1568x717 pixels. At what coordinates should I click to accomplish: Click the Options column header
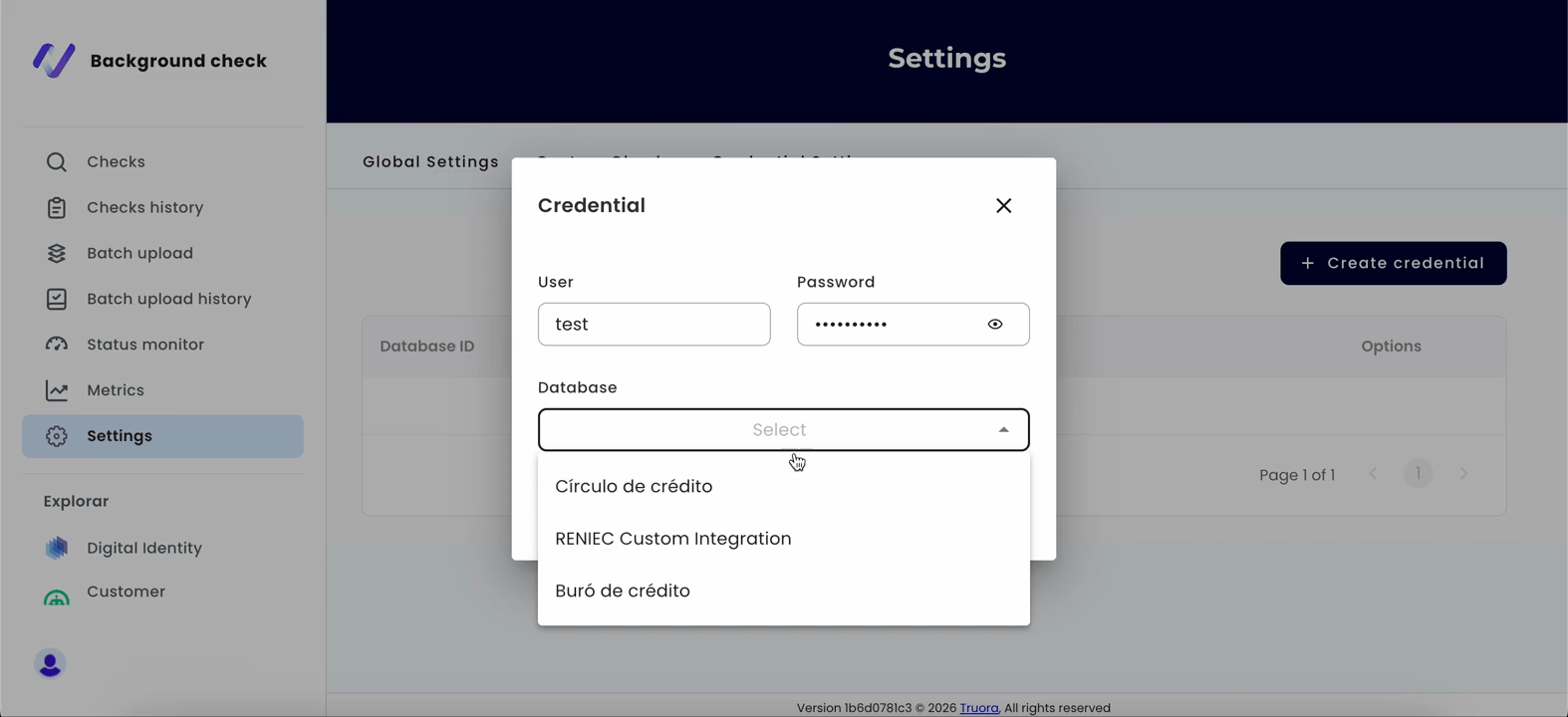pyautogui.click(x=1391, y=347)
